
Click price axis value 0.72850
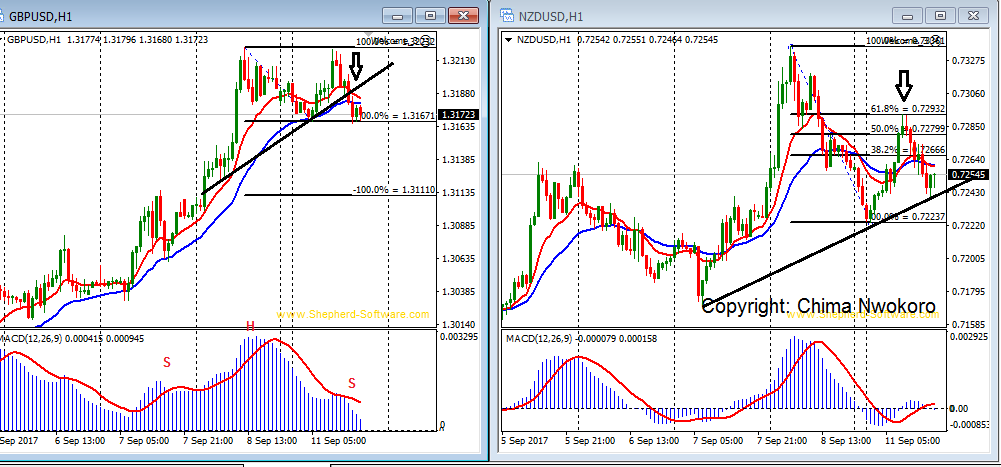967,127
